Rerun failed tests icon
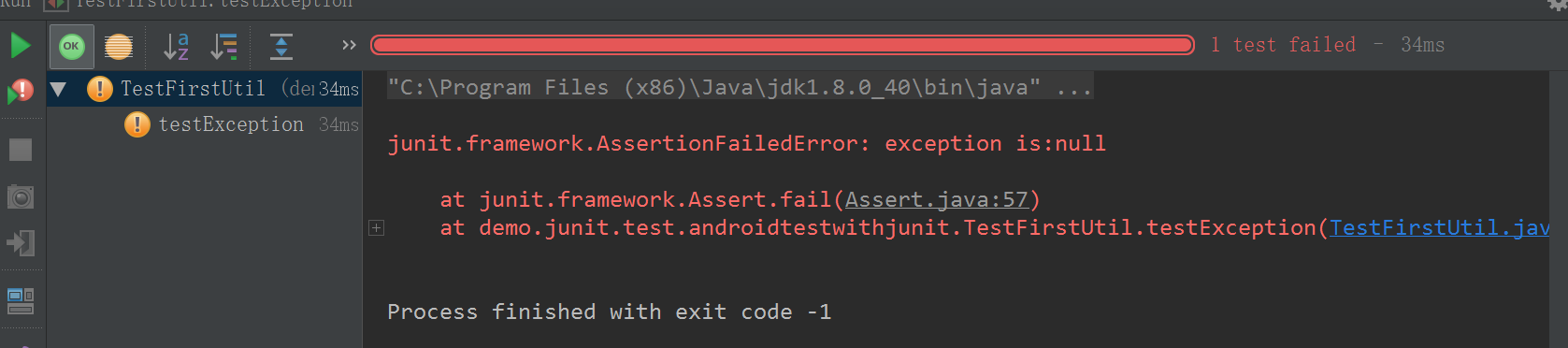This screenshot has height=348, width=1568. [21, 91]
